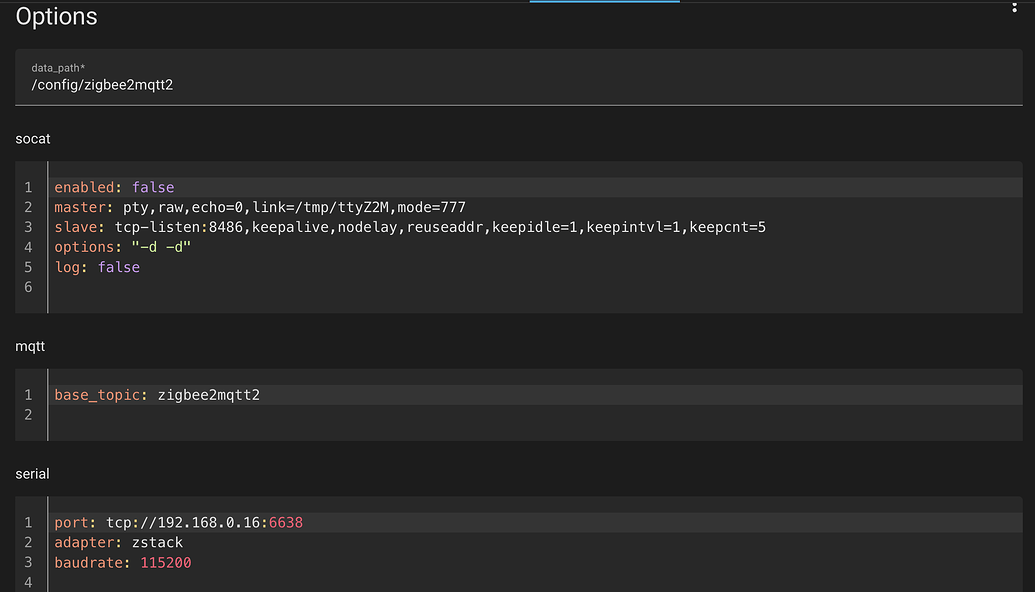Viewport: 1035px width, 592px height.
Task: Click the socat section heading
Action: tap(32, 138)
